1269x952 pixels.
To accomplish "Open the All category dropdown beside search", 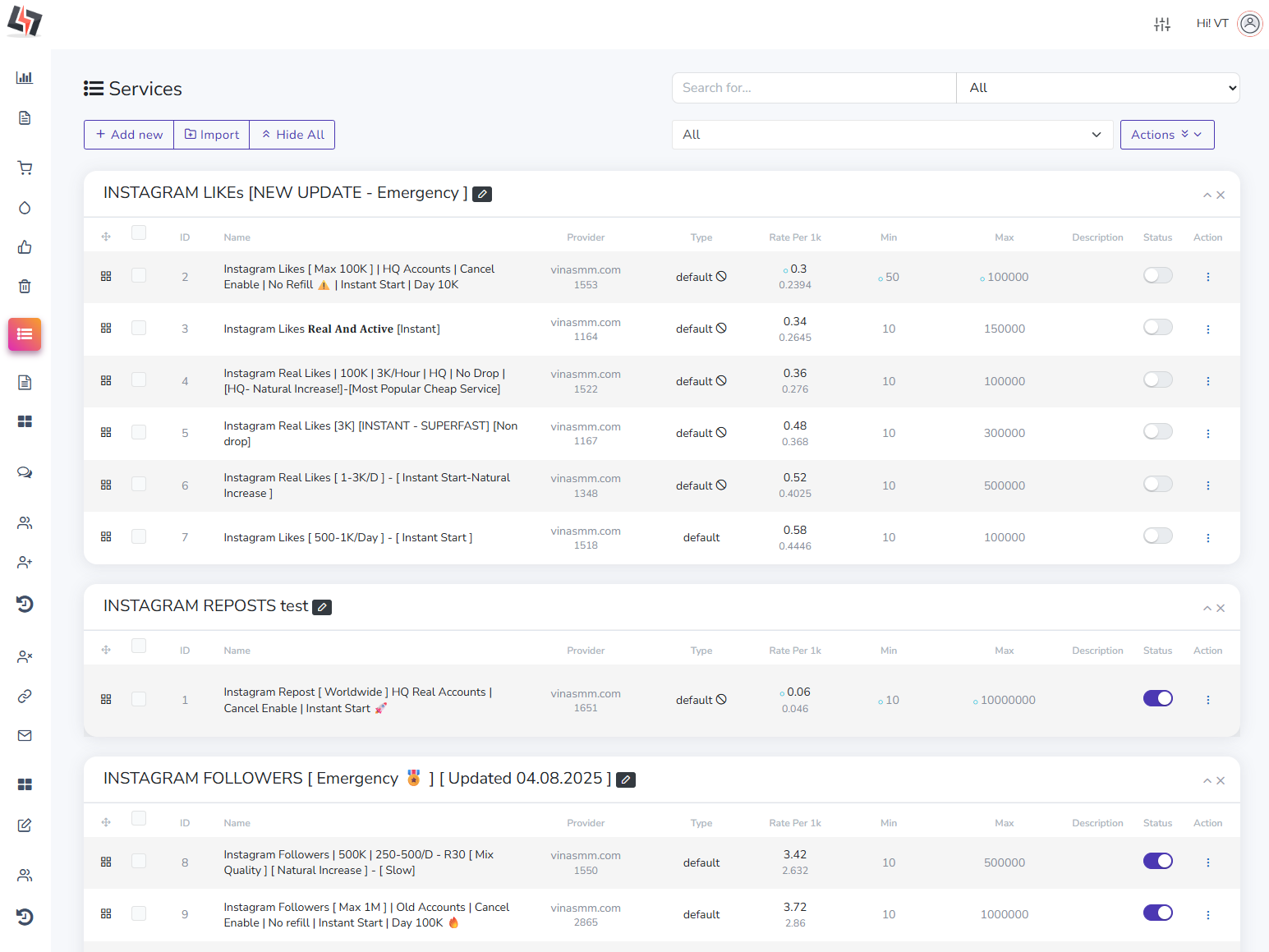I will click(x=1097, y=88).
